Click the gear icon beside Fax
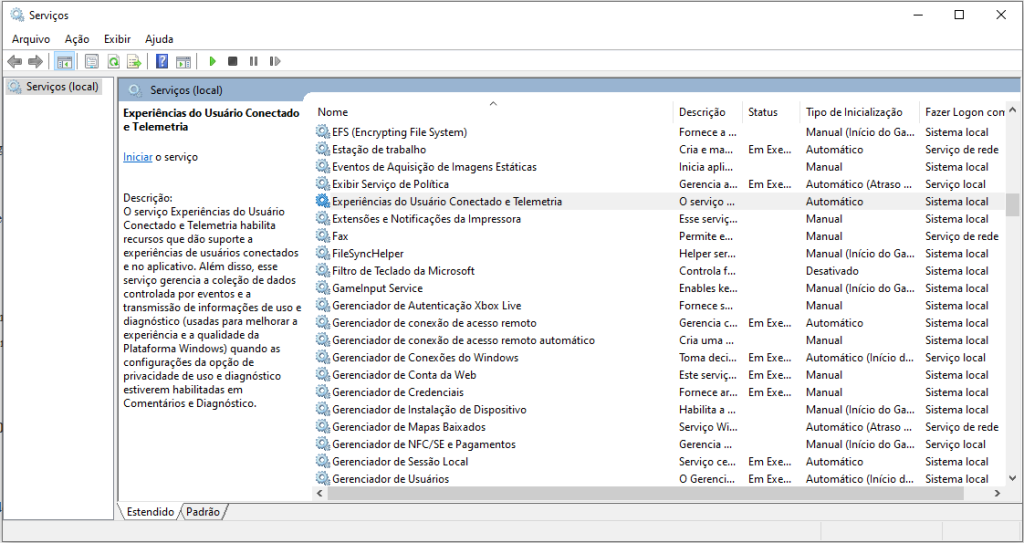This screenshot has height=543, width=1024. tap(323, 236)
